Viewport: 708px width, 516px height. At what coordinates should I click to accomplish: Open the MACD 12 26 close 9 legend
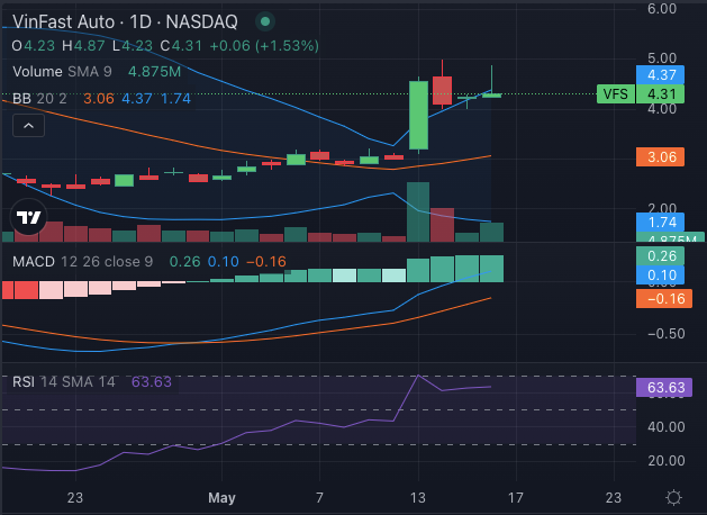click(x=82, y=262)
